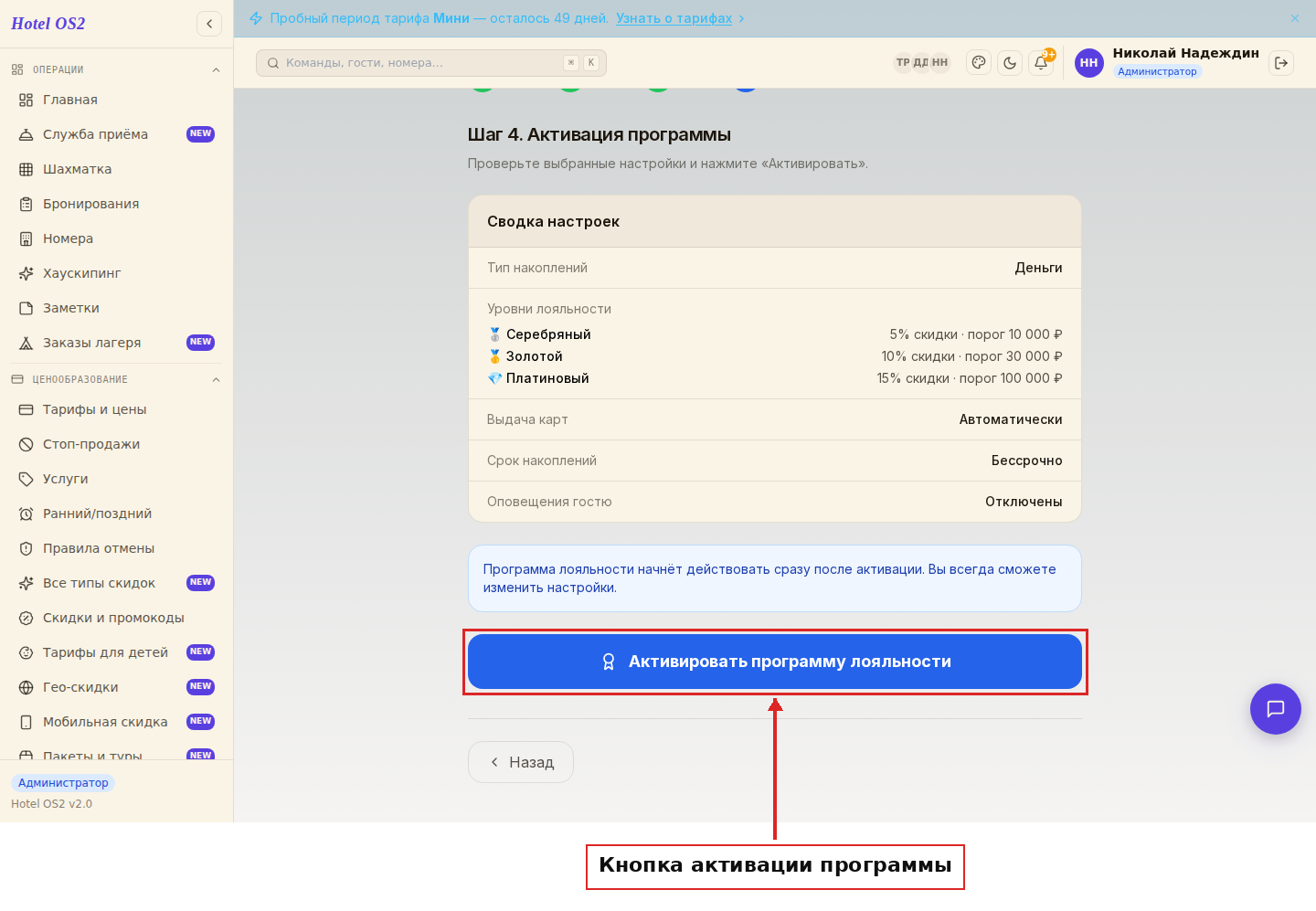1316x911 pixels.
Task: Click the Ранний/поздний alarm clock icon
Action: [27, 514]
